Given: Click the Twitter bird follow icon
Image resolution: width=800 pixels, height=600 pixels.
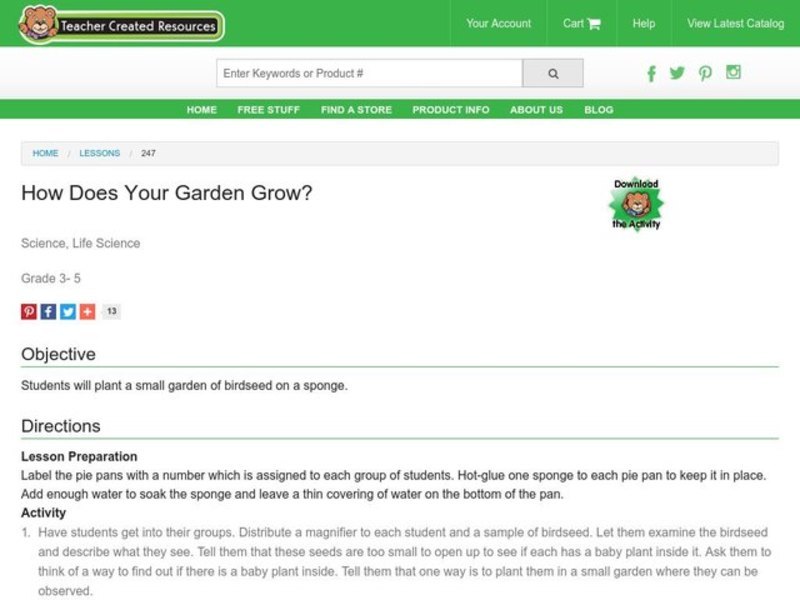Looking at the screenshot, I should coord(678,73).
